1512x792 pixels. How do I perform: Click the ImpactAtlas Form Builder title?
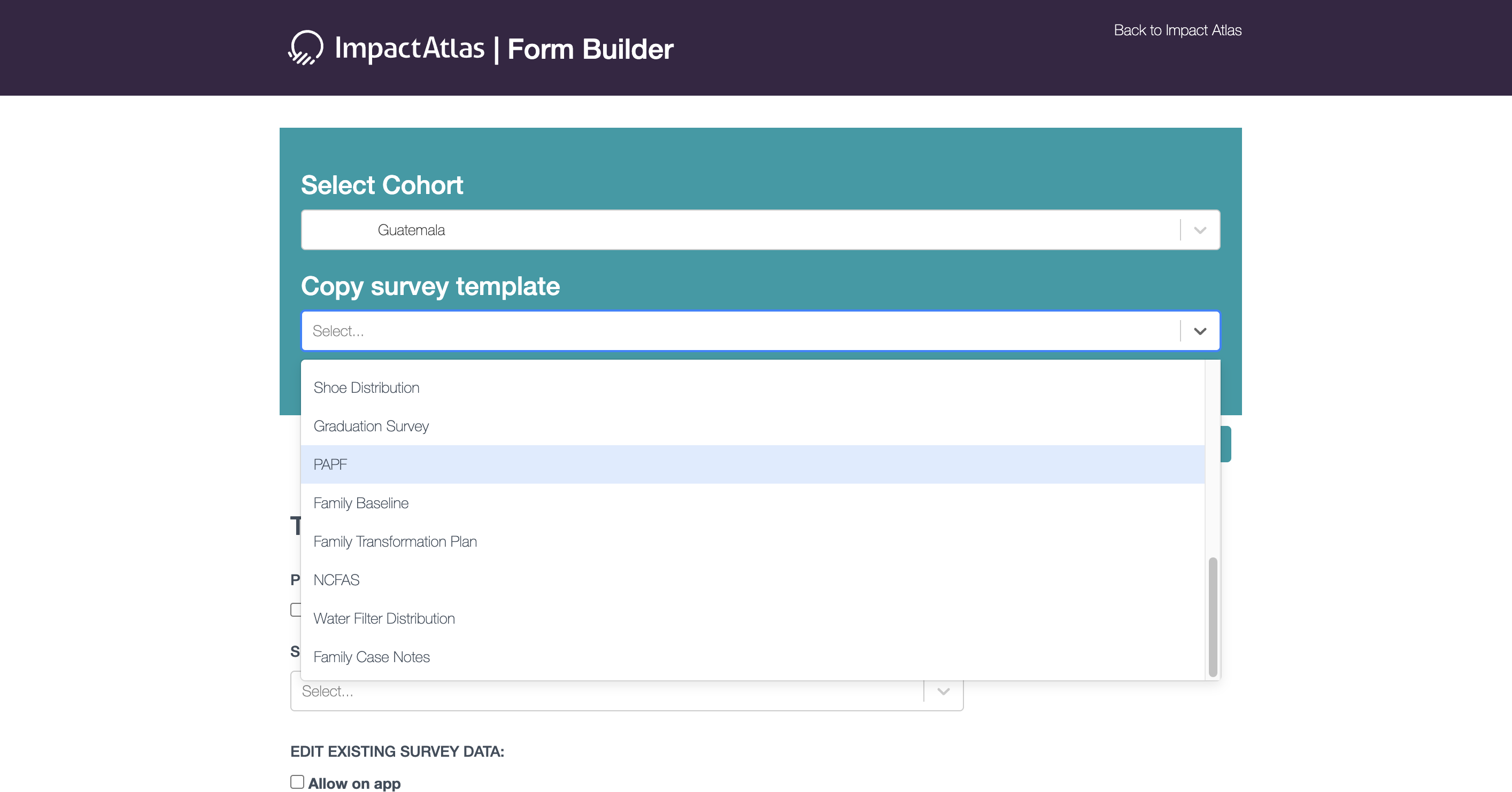504,48
